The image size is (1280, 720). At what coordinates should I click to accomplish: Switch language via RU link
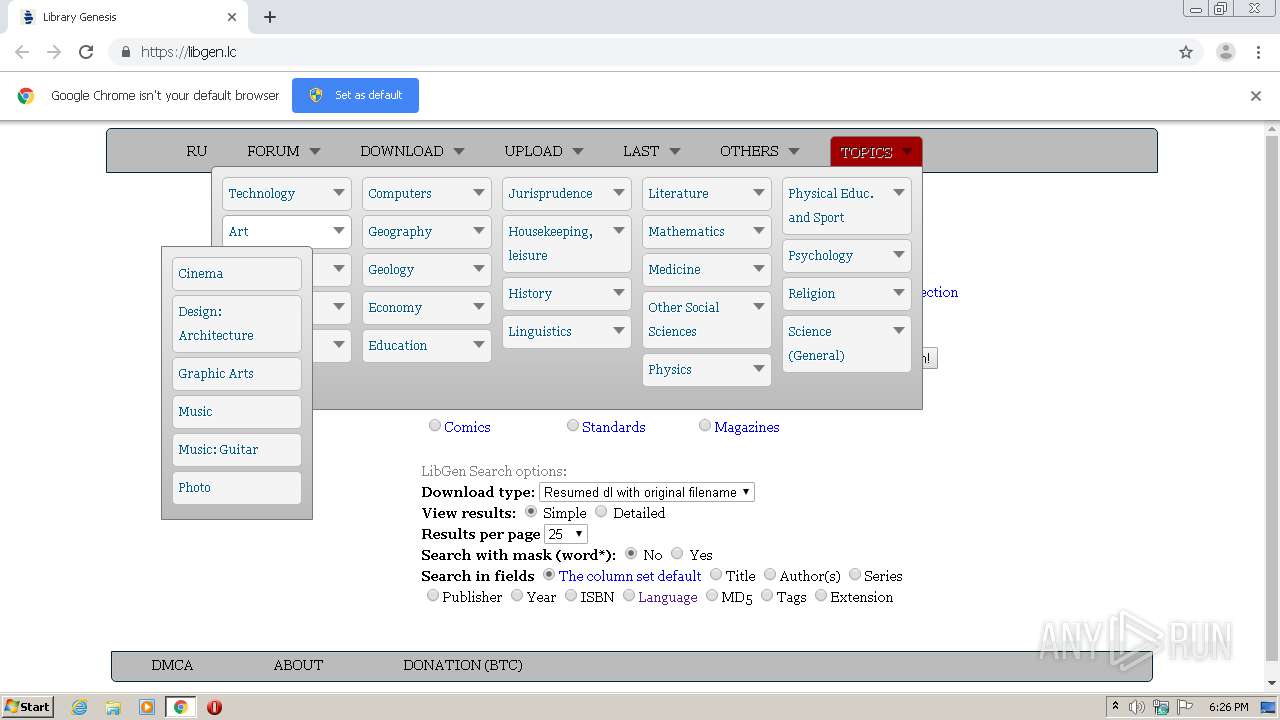tap(197, 151)
